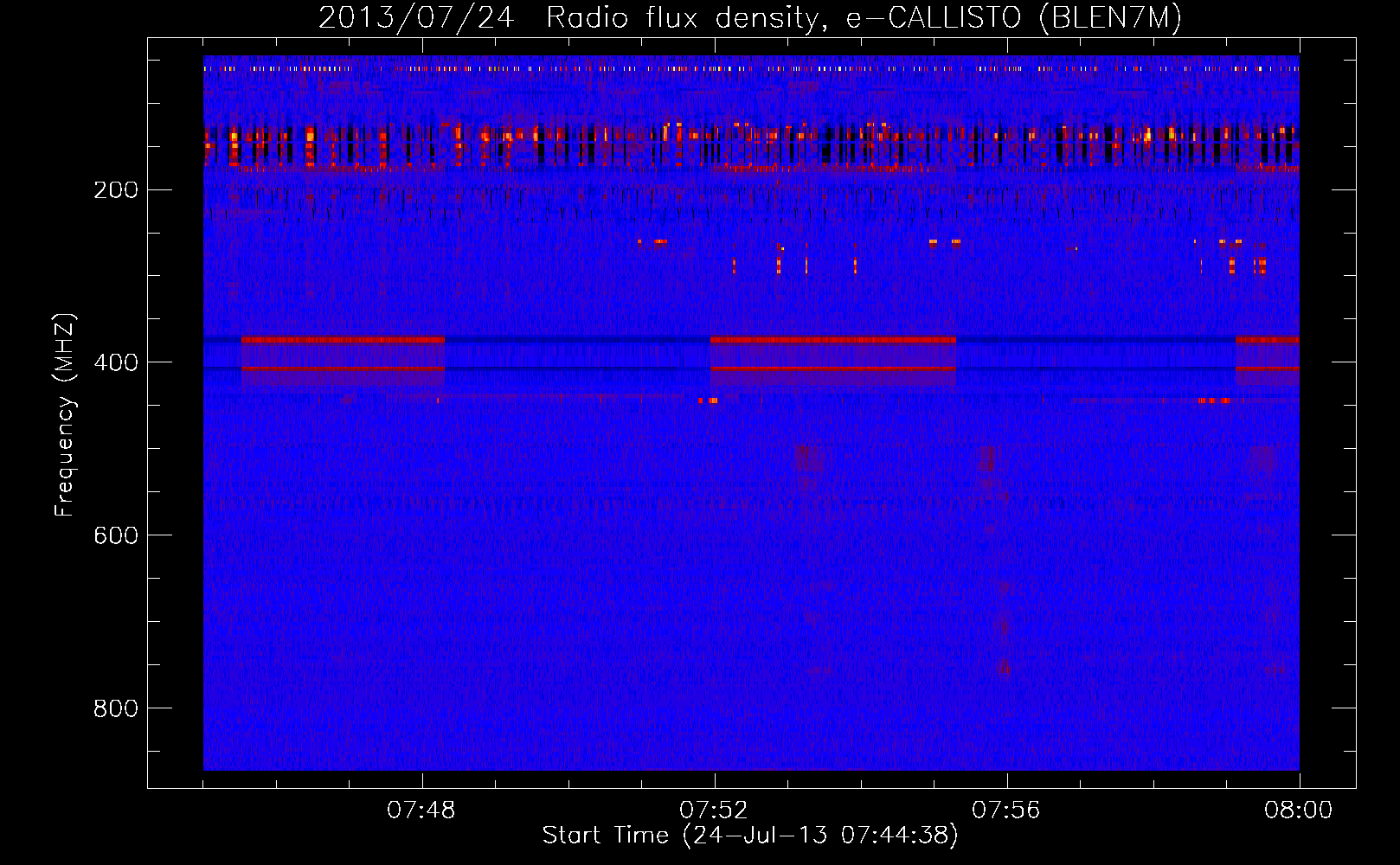Click the 07:56 time tick label

tap(1006, 811)
